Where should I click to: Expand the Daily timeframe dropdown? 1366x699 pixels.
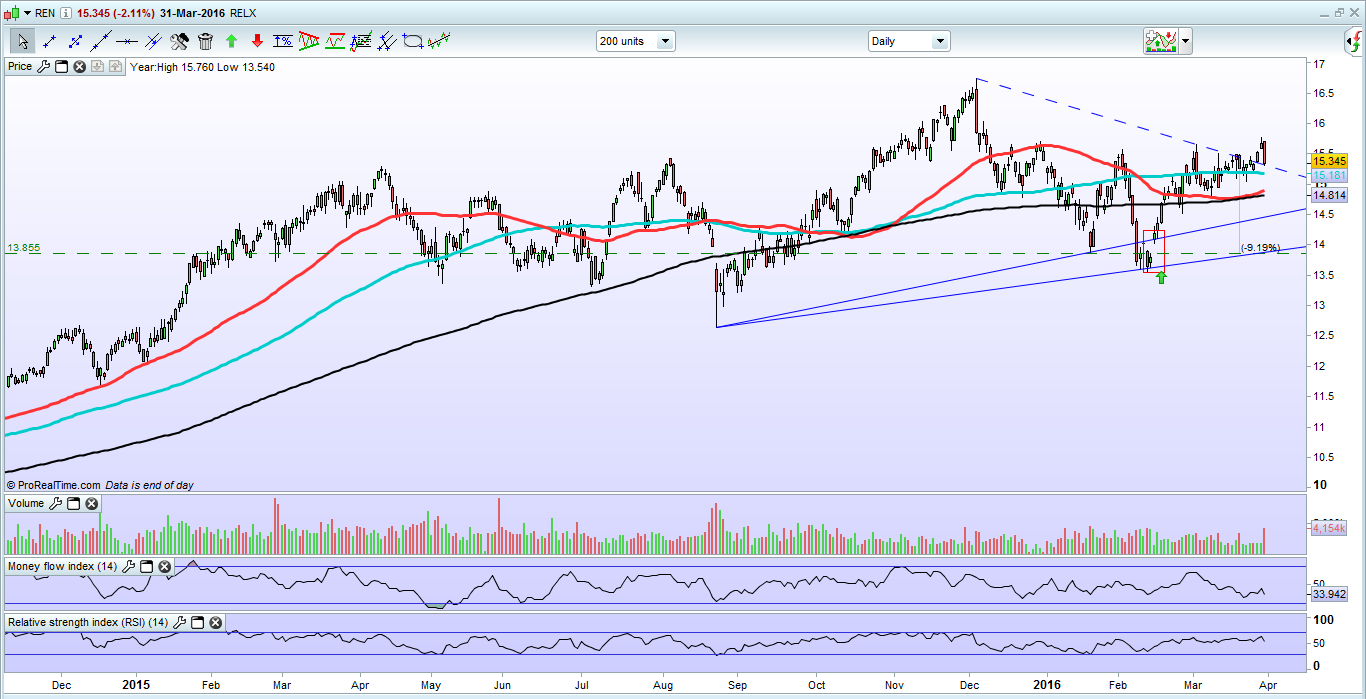coord(909,41)
